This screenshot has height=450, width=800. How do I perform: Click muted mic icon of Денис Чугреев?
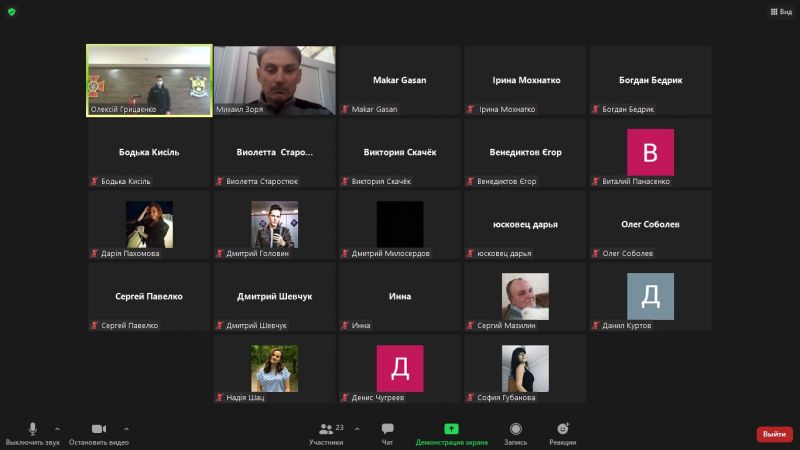(345, 397)
